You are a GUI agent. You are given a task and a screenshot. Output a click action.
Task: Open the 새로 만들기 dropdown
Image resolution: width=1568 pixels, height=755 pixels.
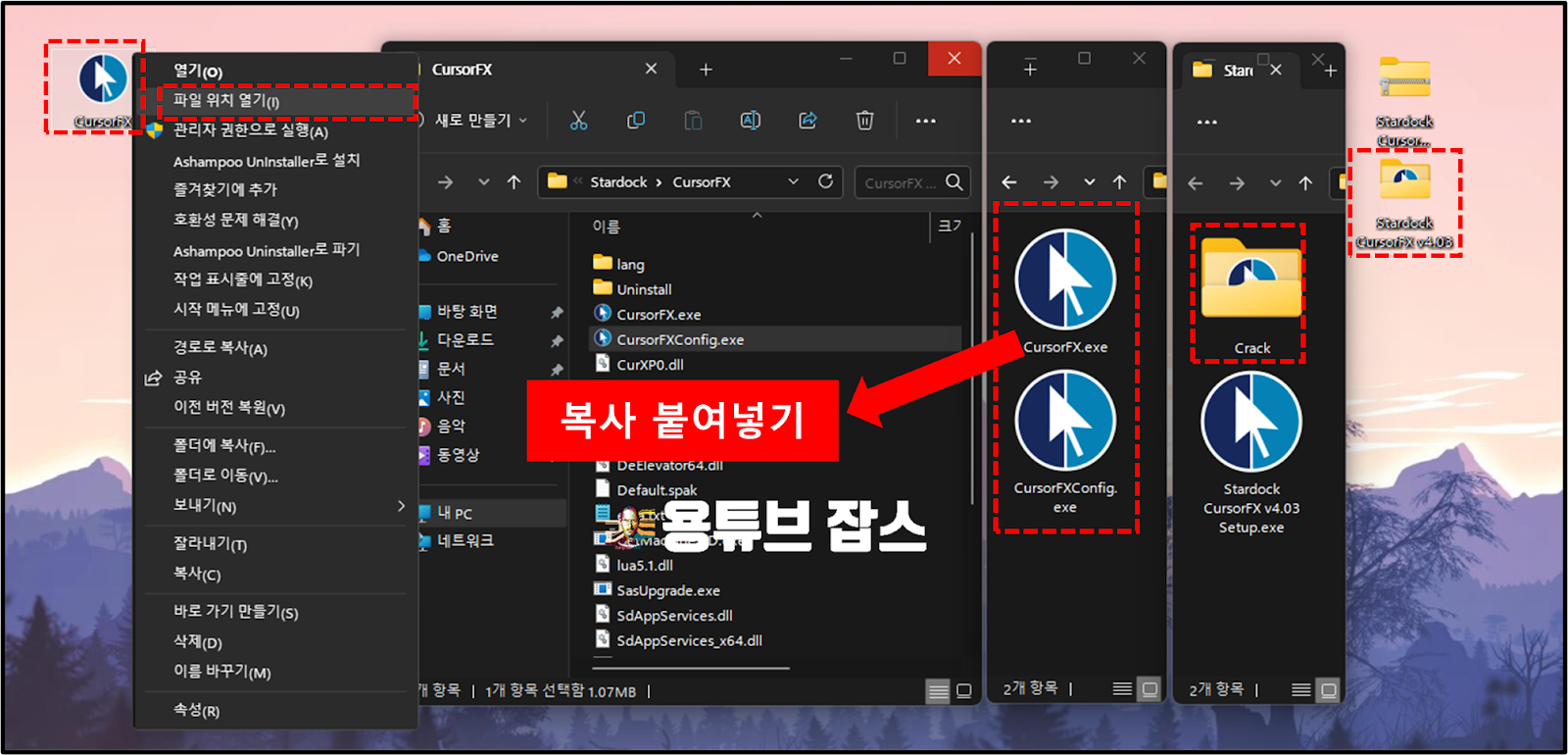(x=481, y=120)
